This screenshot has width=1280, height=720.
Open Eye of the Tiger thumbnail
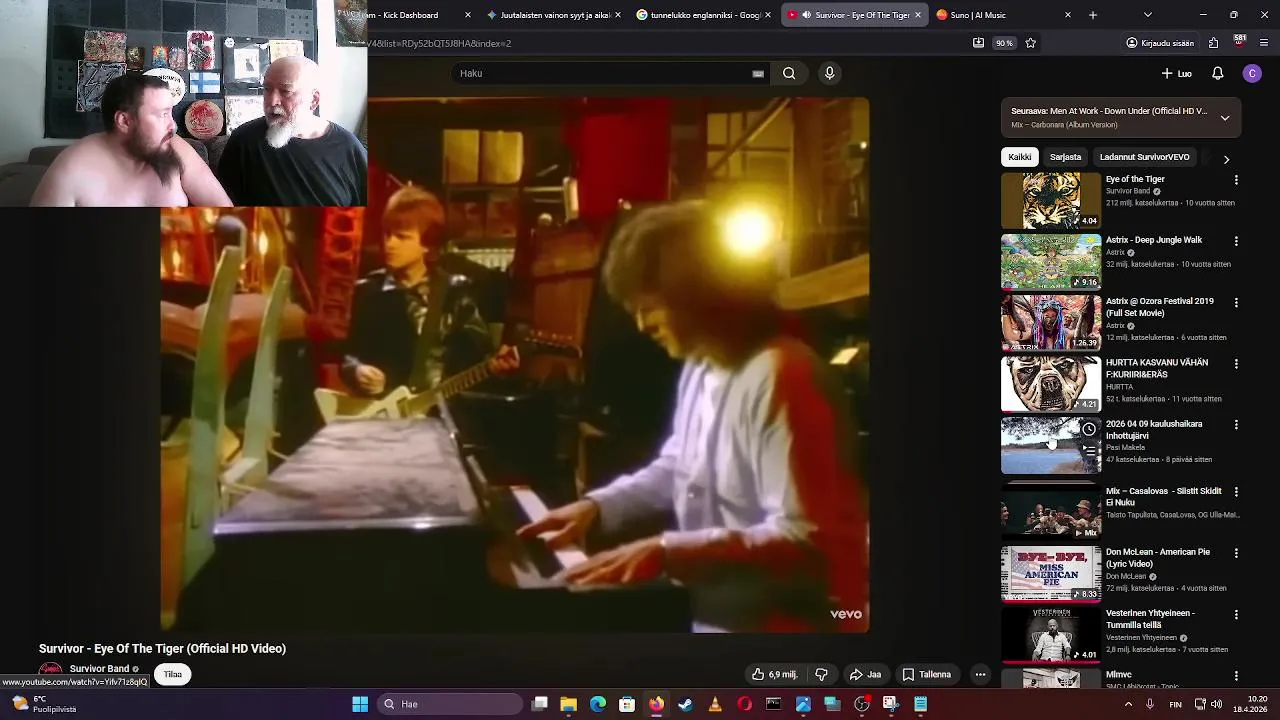(1051, 200)
